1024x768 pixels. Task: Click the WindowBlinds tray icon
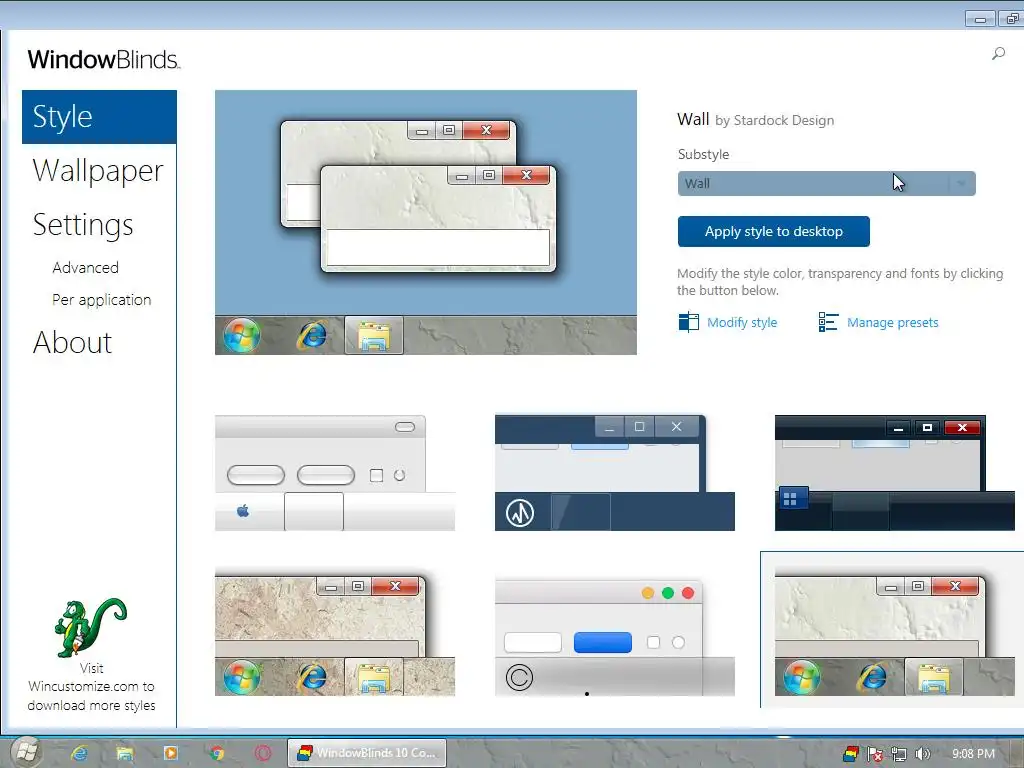(850, 754)
